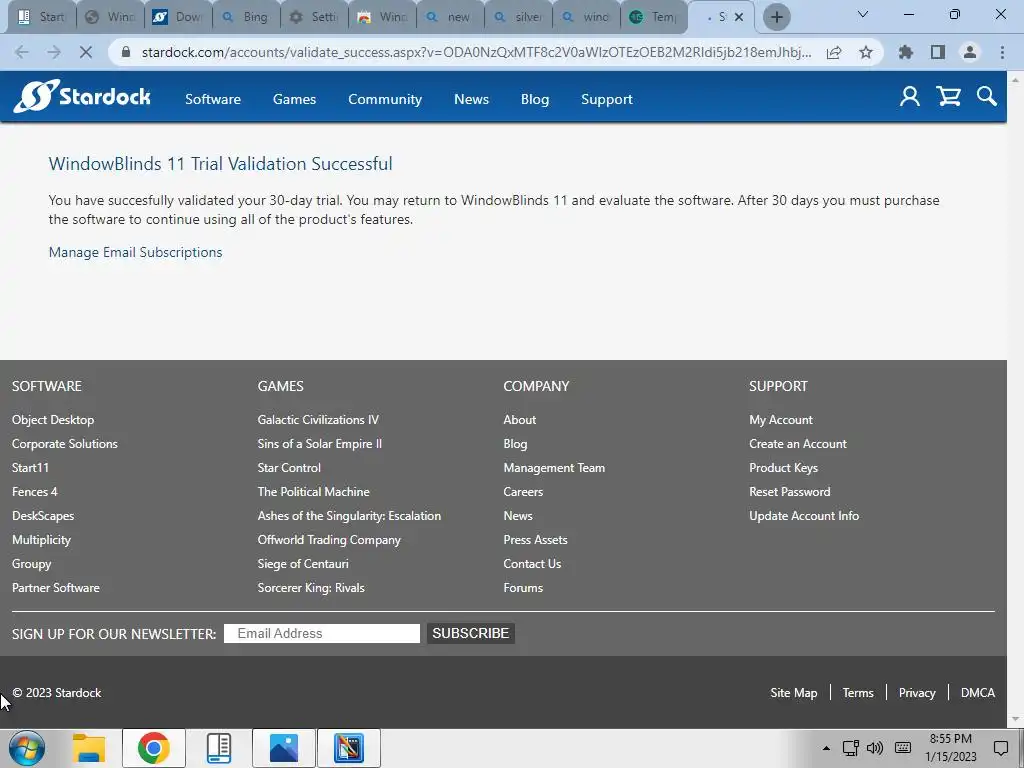Open File Explorer from taskbar
1024x768 pixels.
[89, 748]
